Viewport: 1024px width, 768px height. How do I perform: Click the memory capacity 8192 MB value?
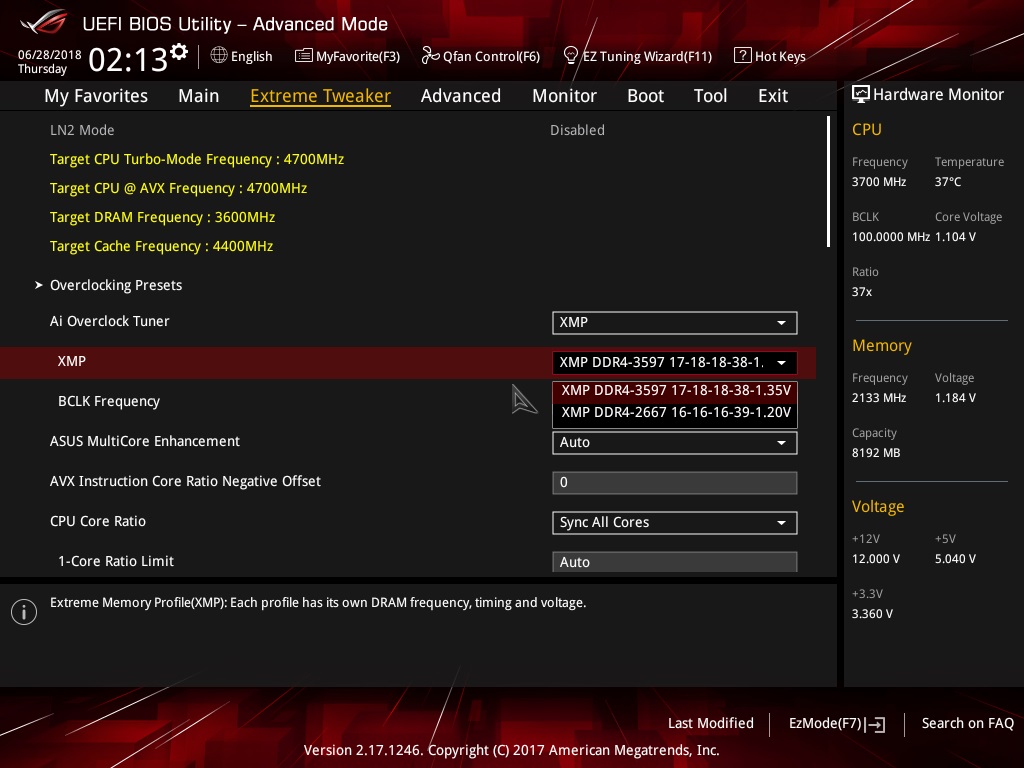pyautogui.click(x=876, y=453)
